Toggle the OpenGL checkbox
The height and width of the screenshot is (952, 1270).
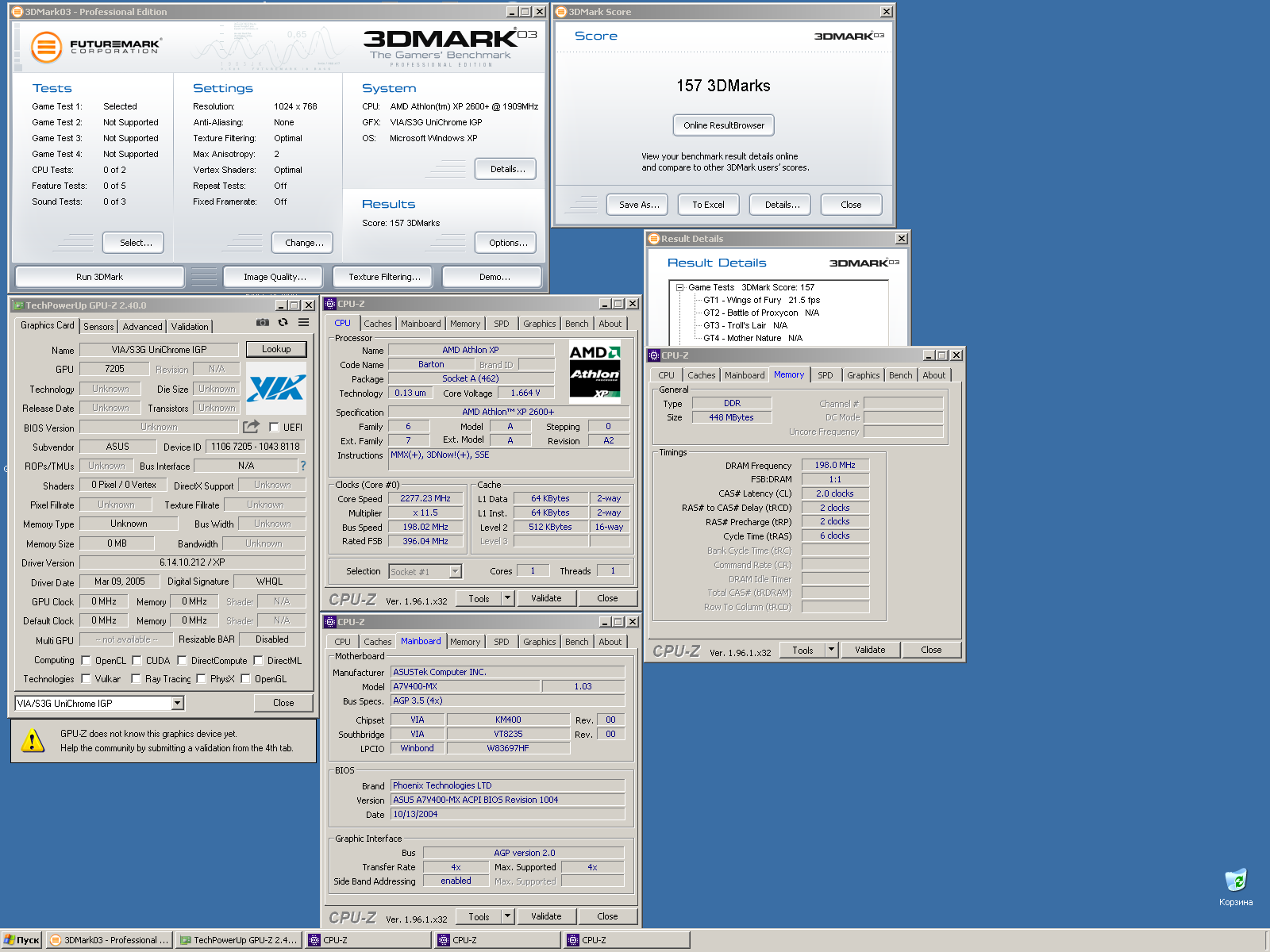pos(245,679)
